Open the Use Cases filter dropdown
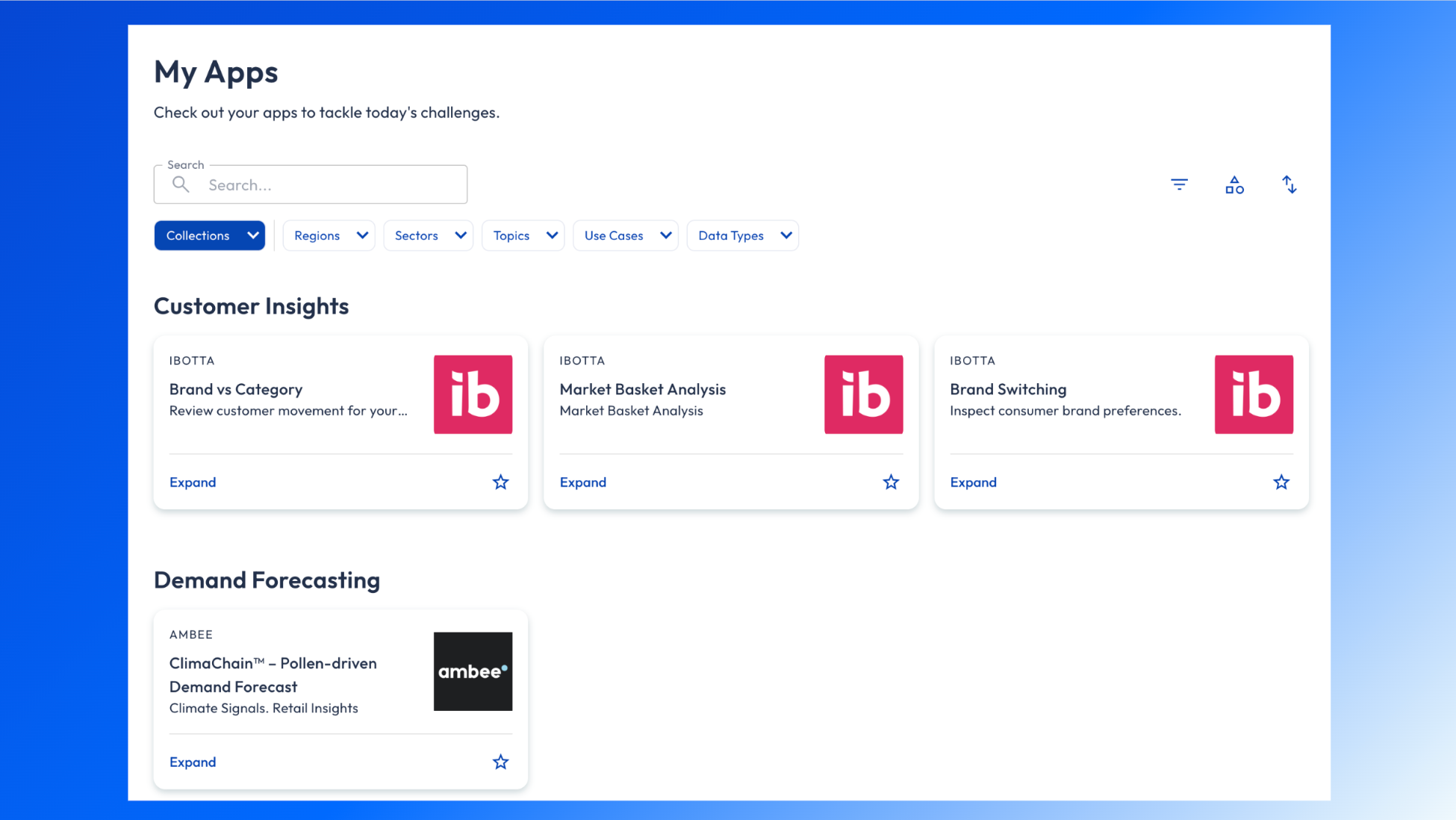 click(625, 235)
